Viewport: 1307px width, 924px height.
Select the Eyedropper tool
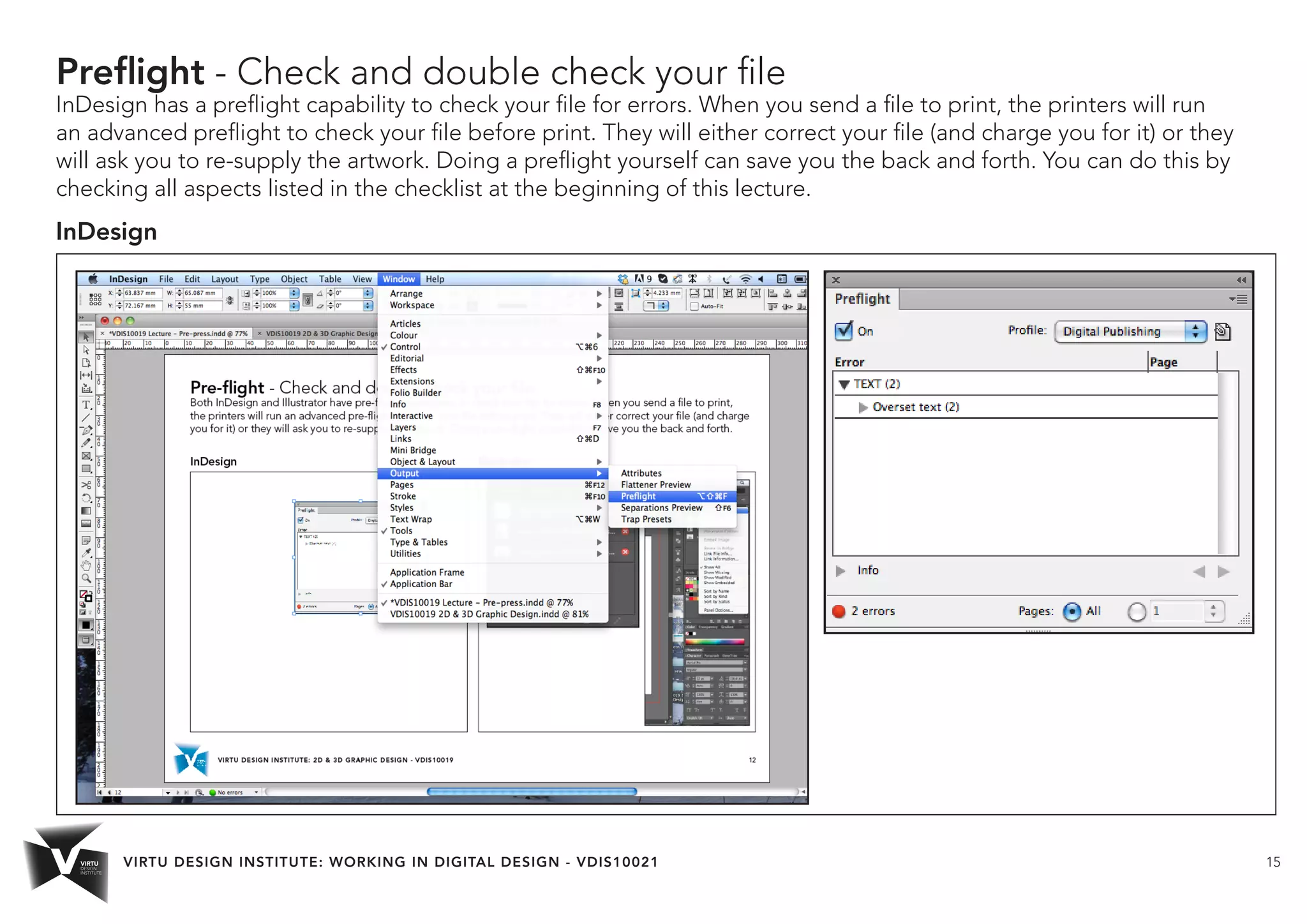tap(86, 553)
